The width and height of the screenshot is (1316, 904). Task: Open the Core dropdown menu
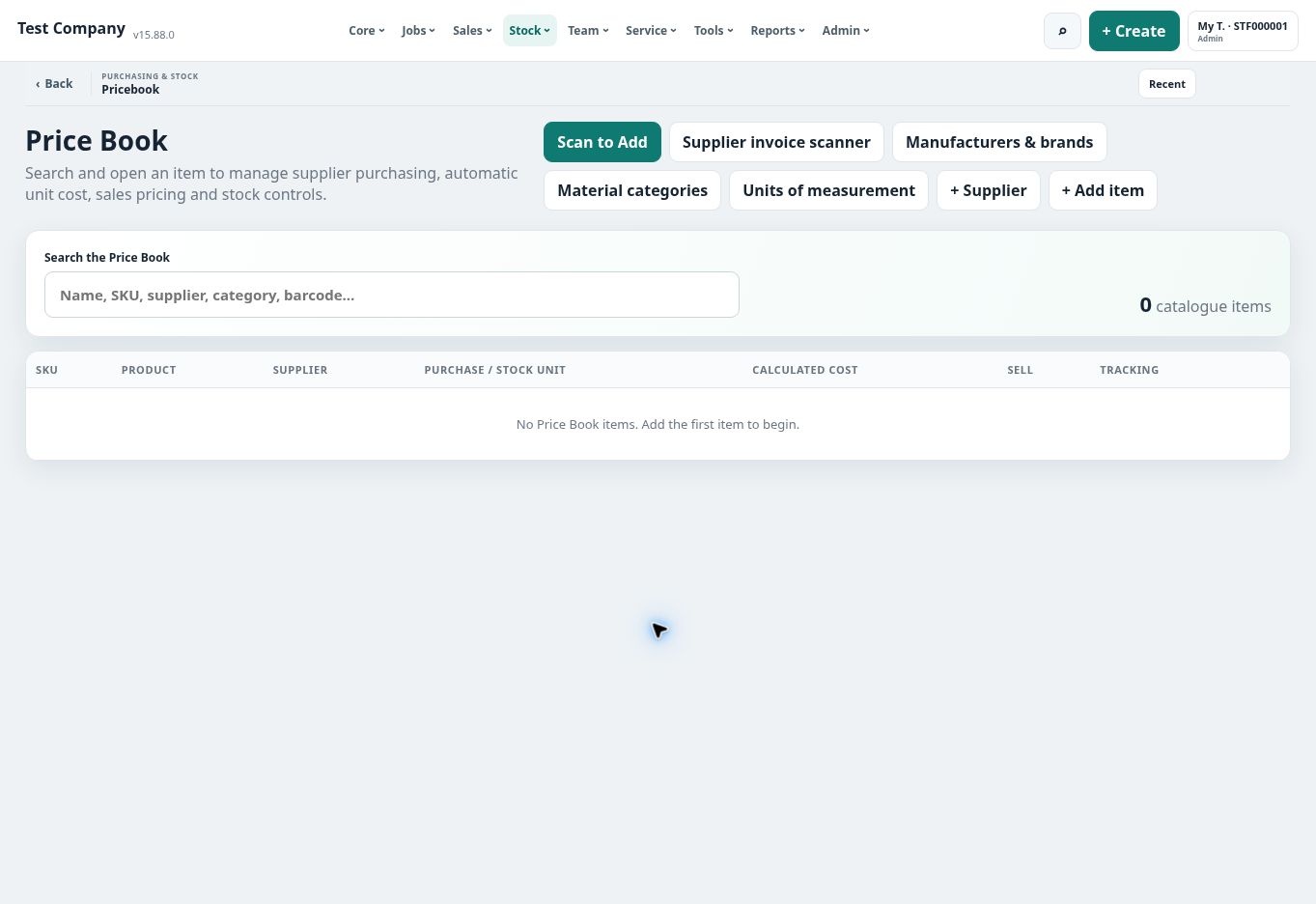coord(367,31)
